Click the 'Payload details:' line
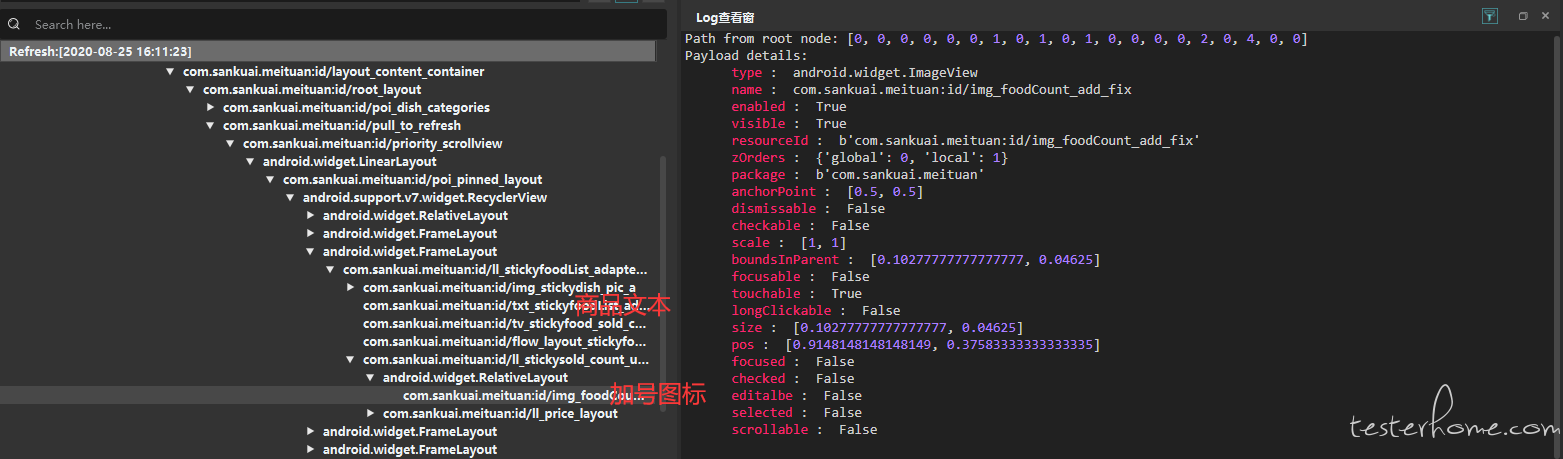Image resolution: width=1563 pixels, height=459 pixels. pos(746,56)
